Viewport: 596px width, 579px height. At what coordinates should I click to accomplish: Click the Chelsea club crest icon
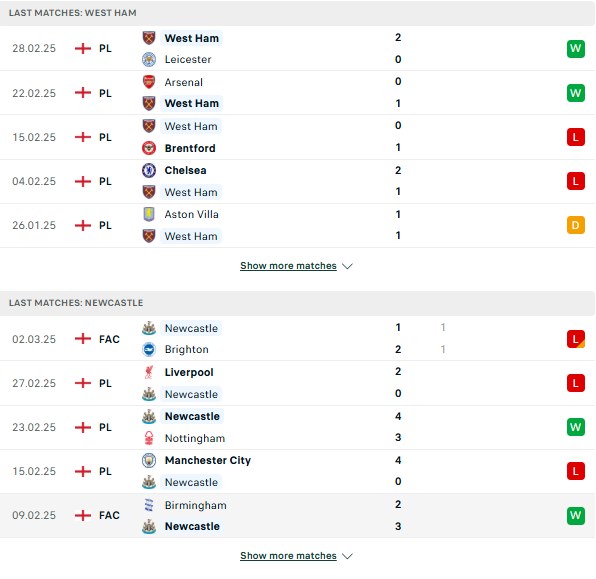coord(149,170)
